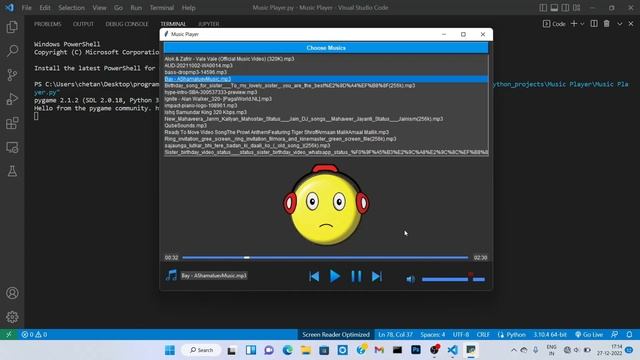Image resolution: width=640 pixels, height=360 pixels.
Task: Select the AUD-20211002 mp3 entry
Action: tap(326, 65)
